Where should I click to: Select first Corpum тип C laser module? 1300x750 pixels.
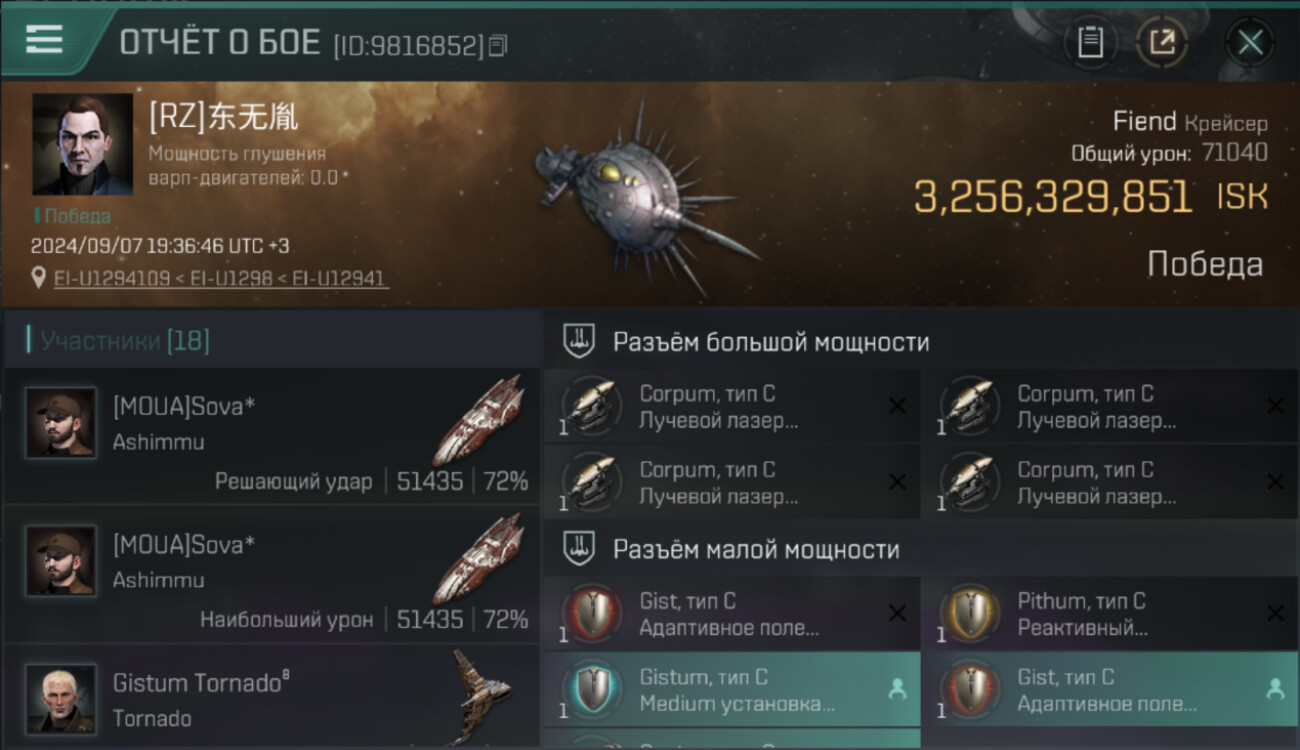point(732,407)
